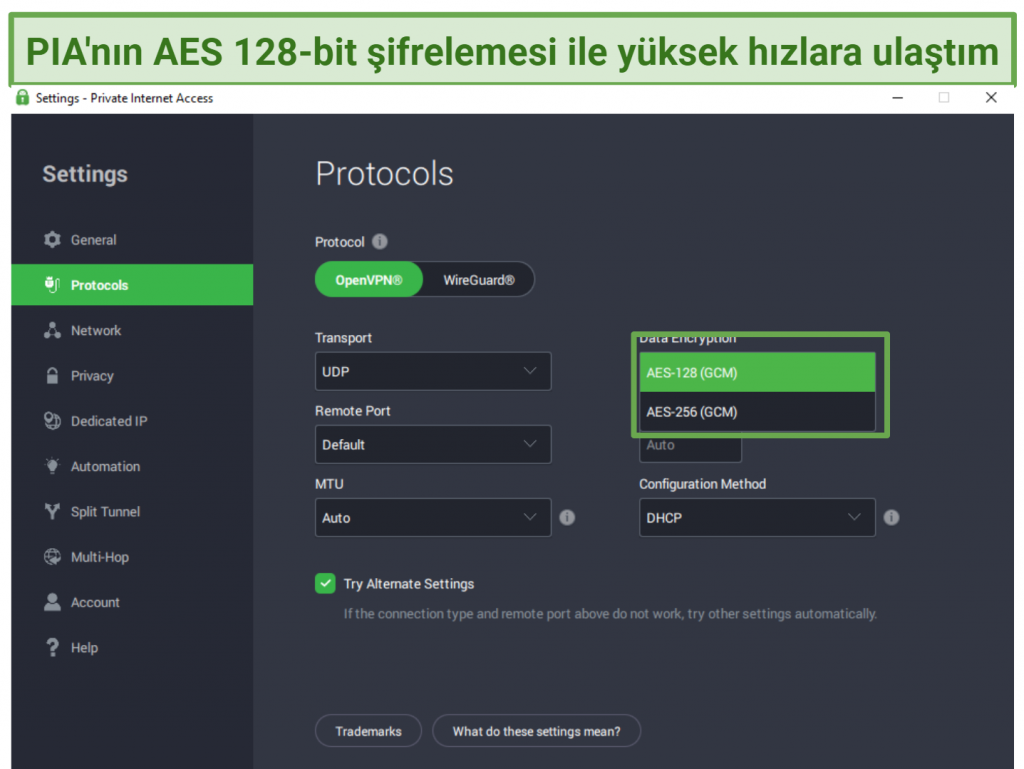Viewport: 1024px width, 769px height.
Task: Open the Account settings section
Action: pyautogui.click(x=95, y=603)
